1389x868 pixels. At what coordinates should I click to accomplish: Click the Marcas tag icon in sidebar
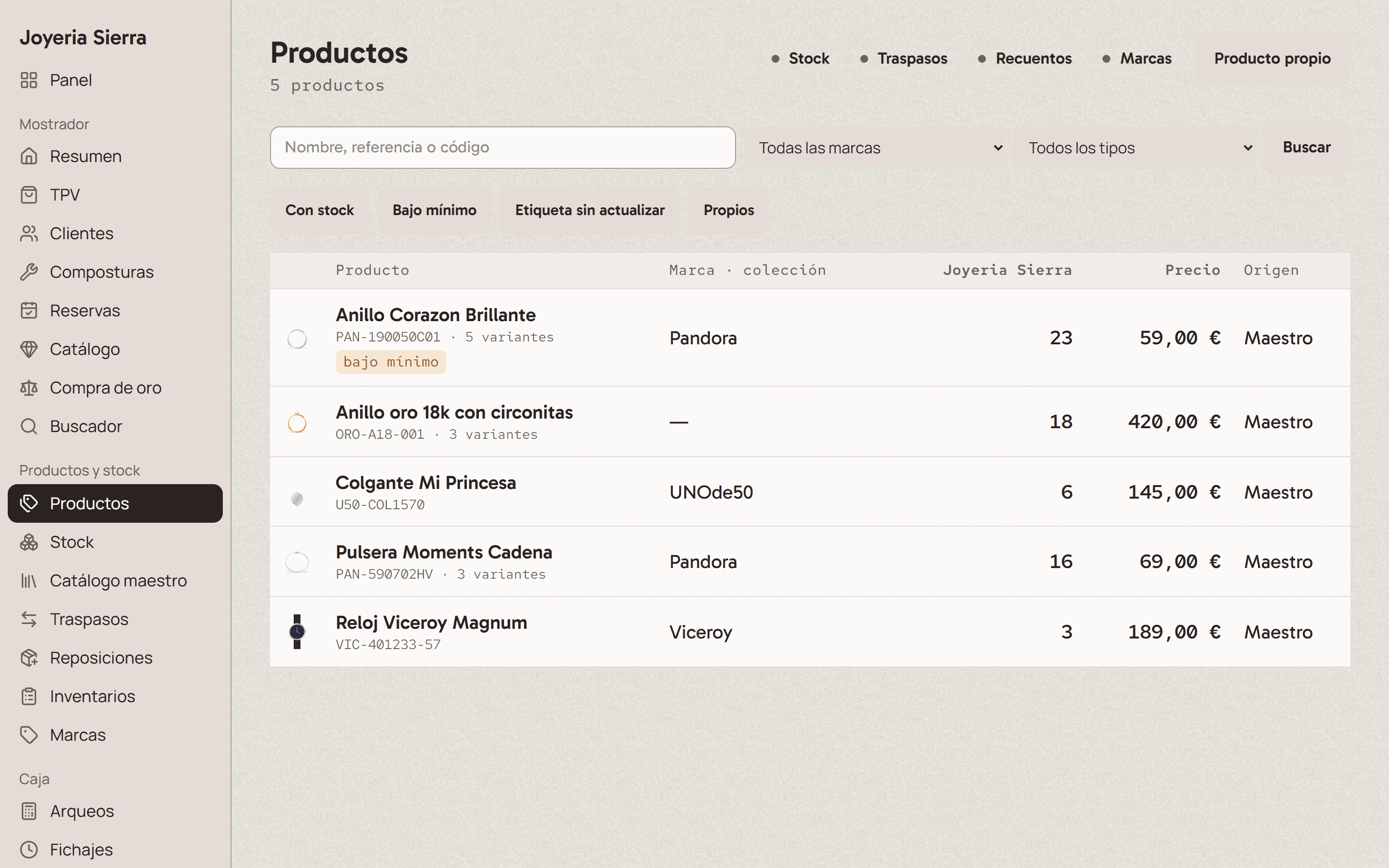pyautogui.click(x=29, y=735)
